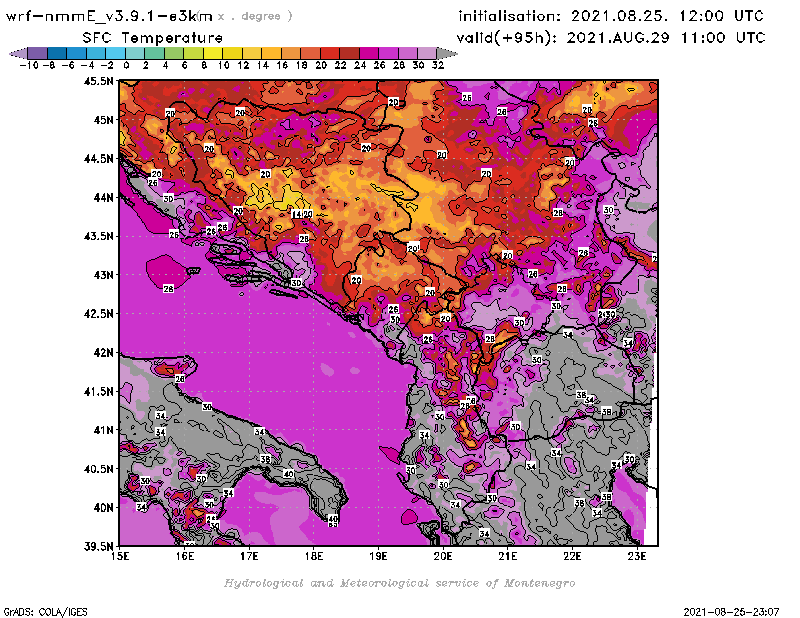Click the '18E' longitude label

tap(314, 556)
